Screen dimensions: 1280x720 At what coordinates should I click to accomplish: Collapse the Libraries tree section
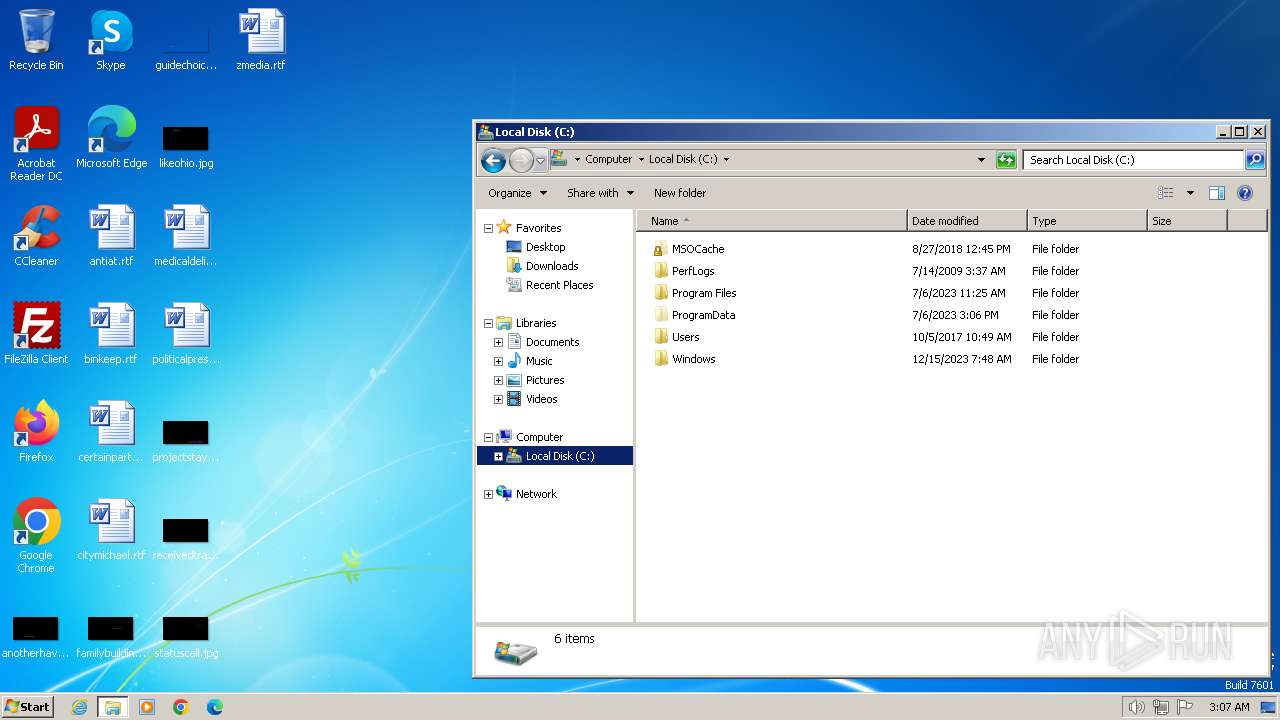(488, 323)
